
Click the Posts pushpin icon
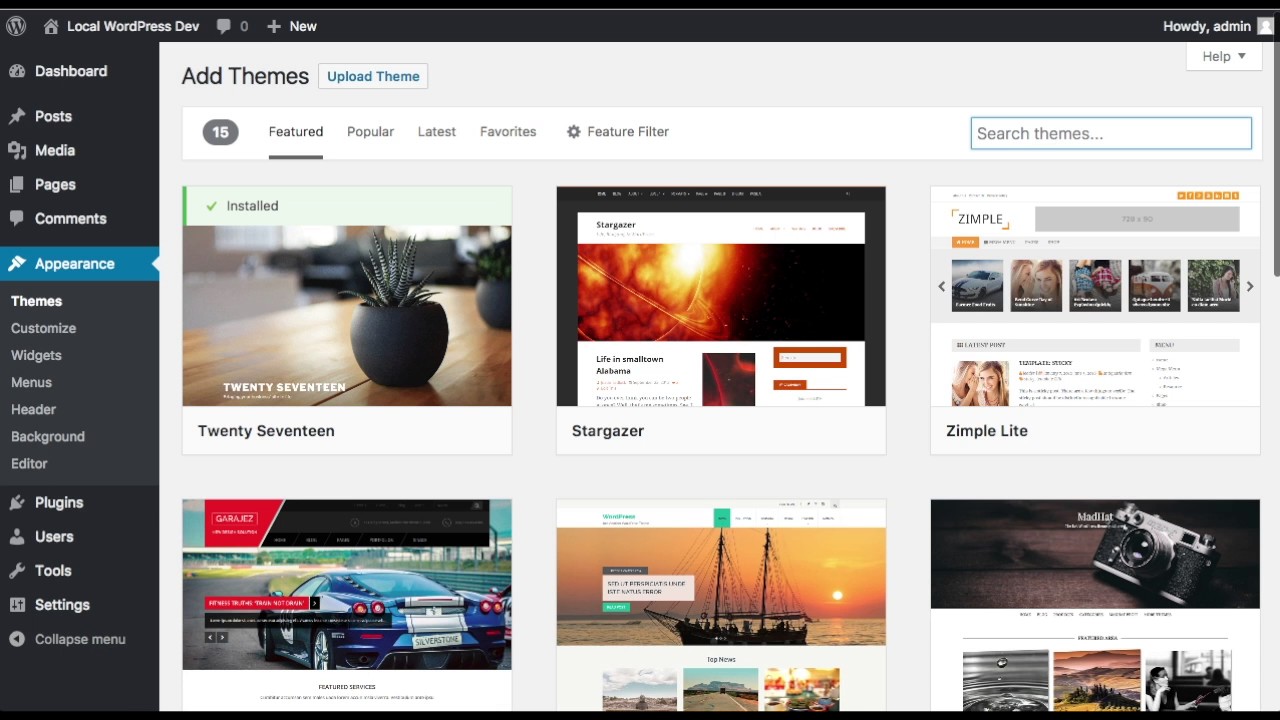coord(17,116)
